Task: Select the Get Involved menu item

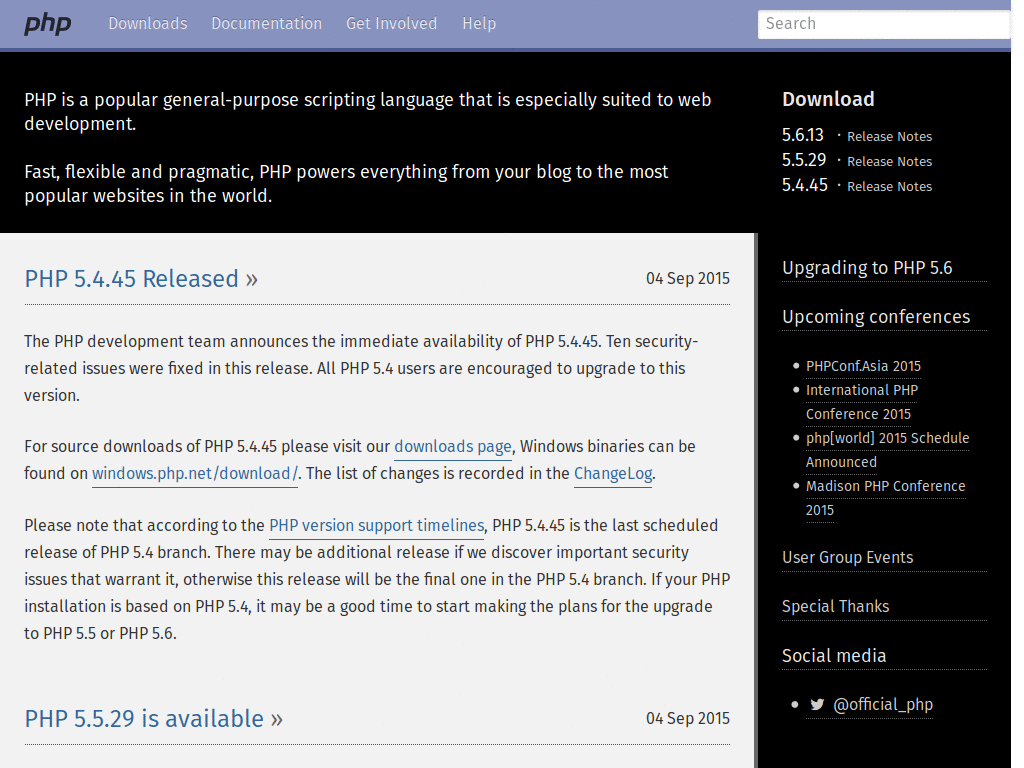Action: [x=391, y=23]
